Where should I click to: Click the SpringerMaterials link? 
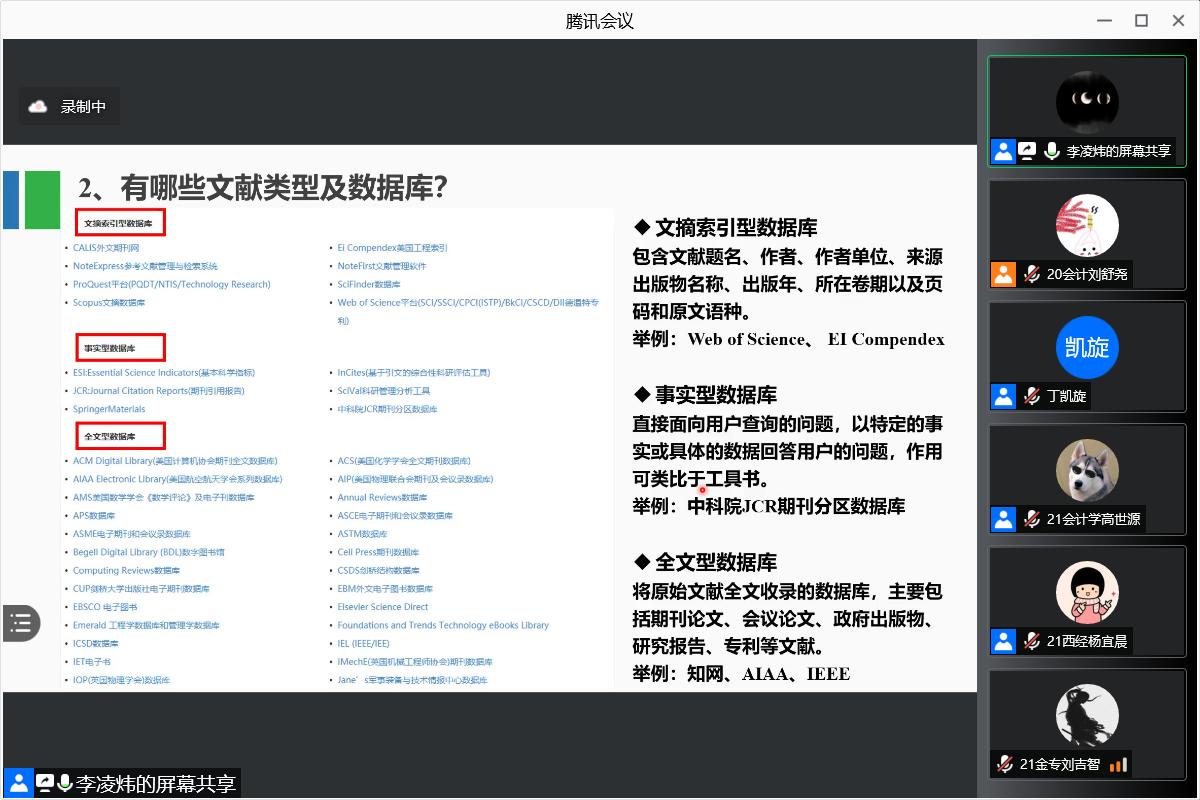pos(109,409)
